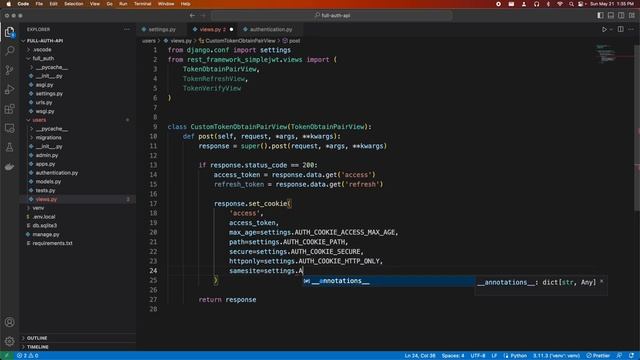
Task: Click the full-auth-api command center search
Action: click(331, 16)
